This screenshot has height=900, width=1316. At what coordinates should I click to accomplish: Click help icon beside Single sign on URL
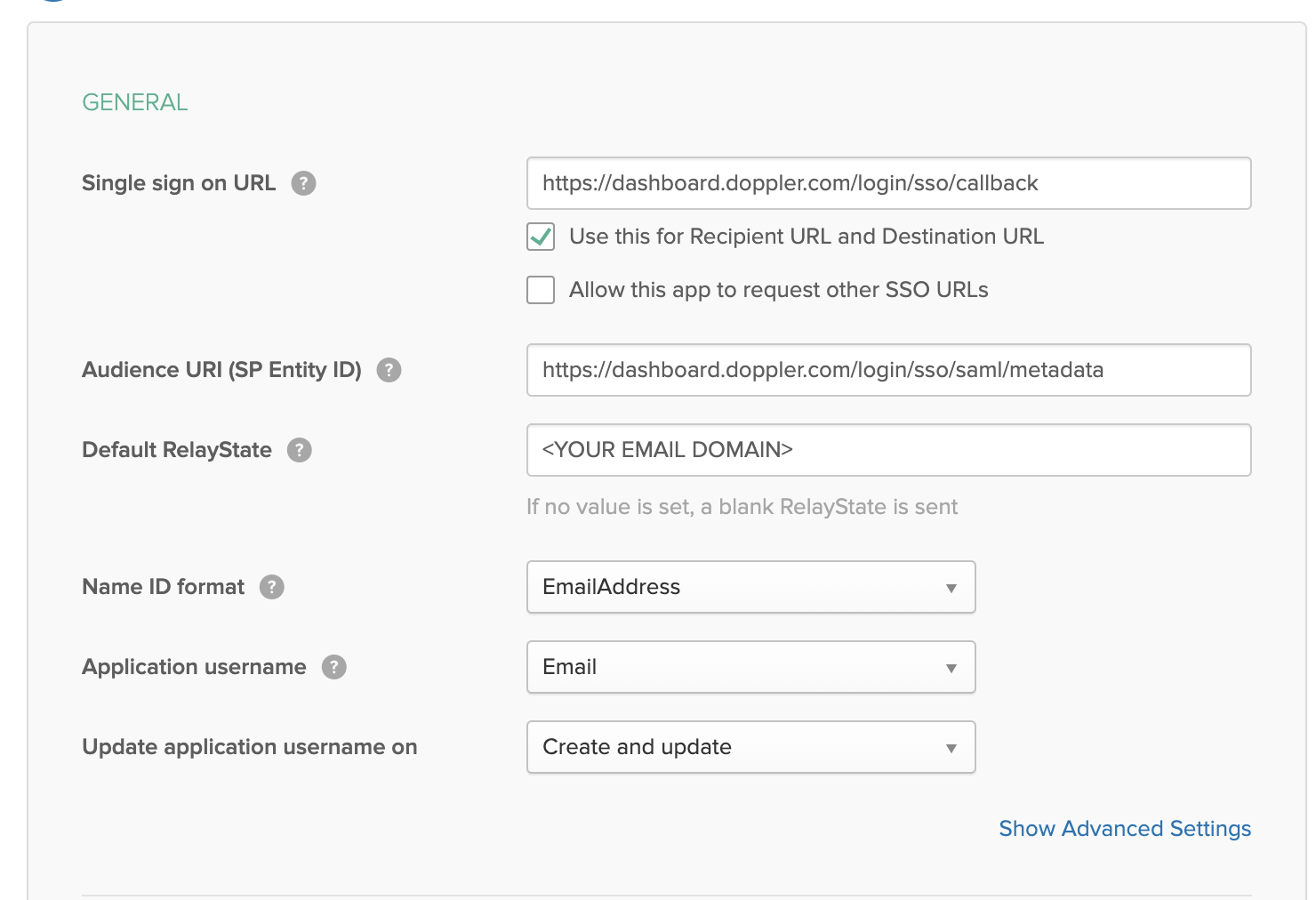coord(303,183)
